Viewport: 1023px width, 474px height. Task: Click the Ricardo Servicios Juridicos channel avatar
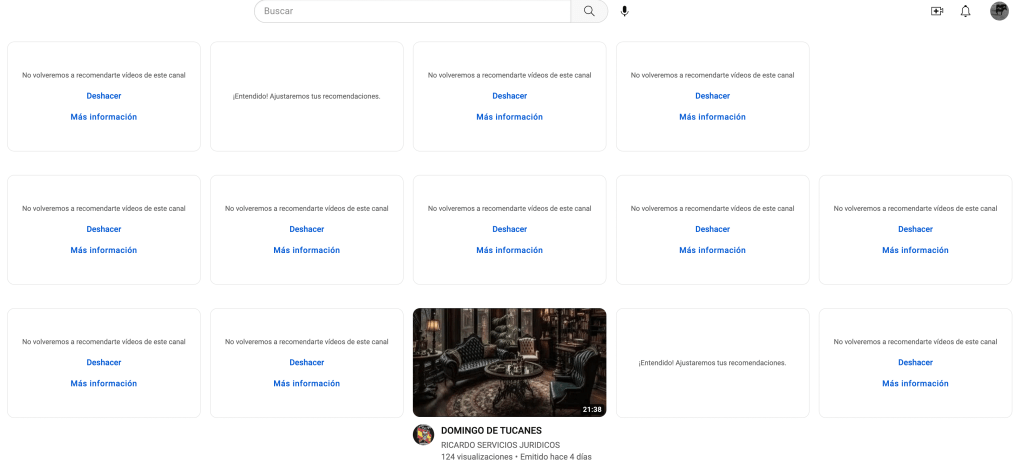(423, 435)
